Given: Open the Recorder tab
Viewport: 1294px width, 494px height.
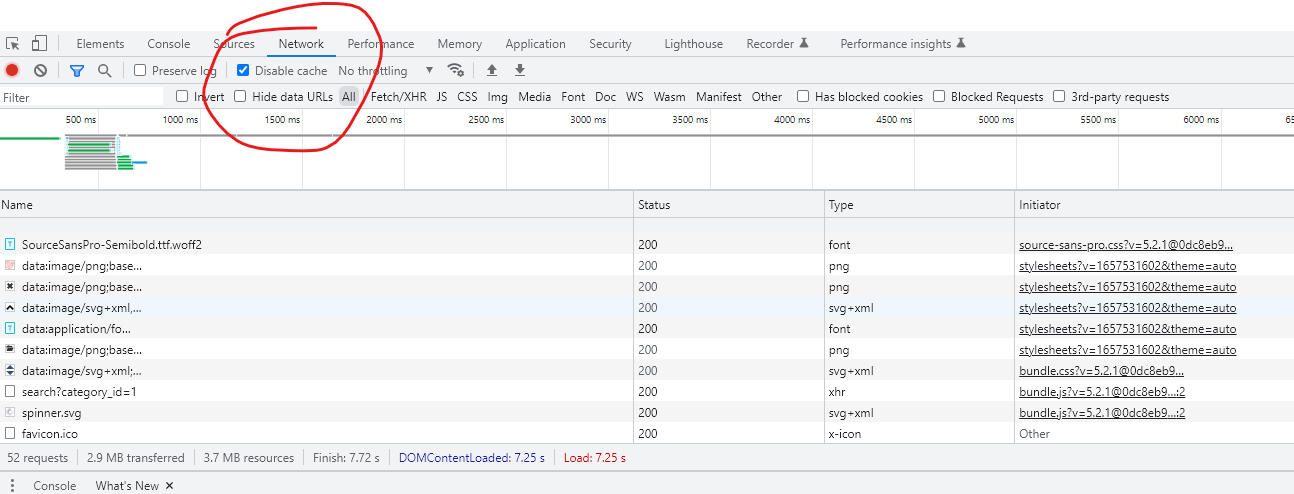Looking at the screenshot, I should point(777,44).
